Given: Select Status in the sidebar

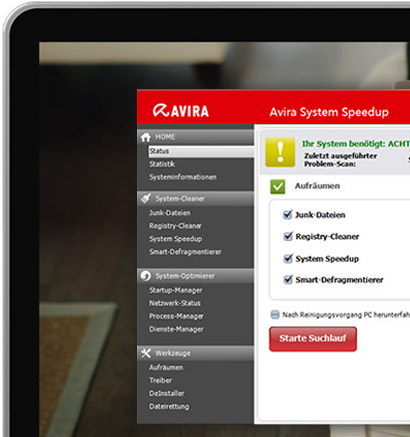Looking at the screenshot, I should point(201,151).
